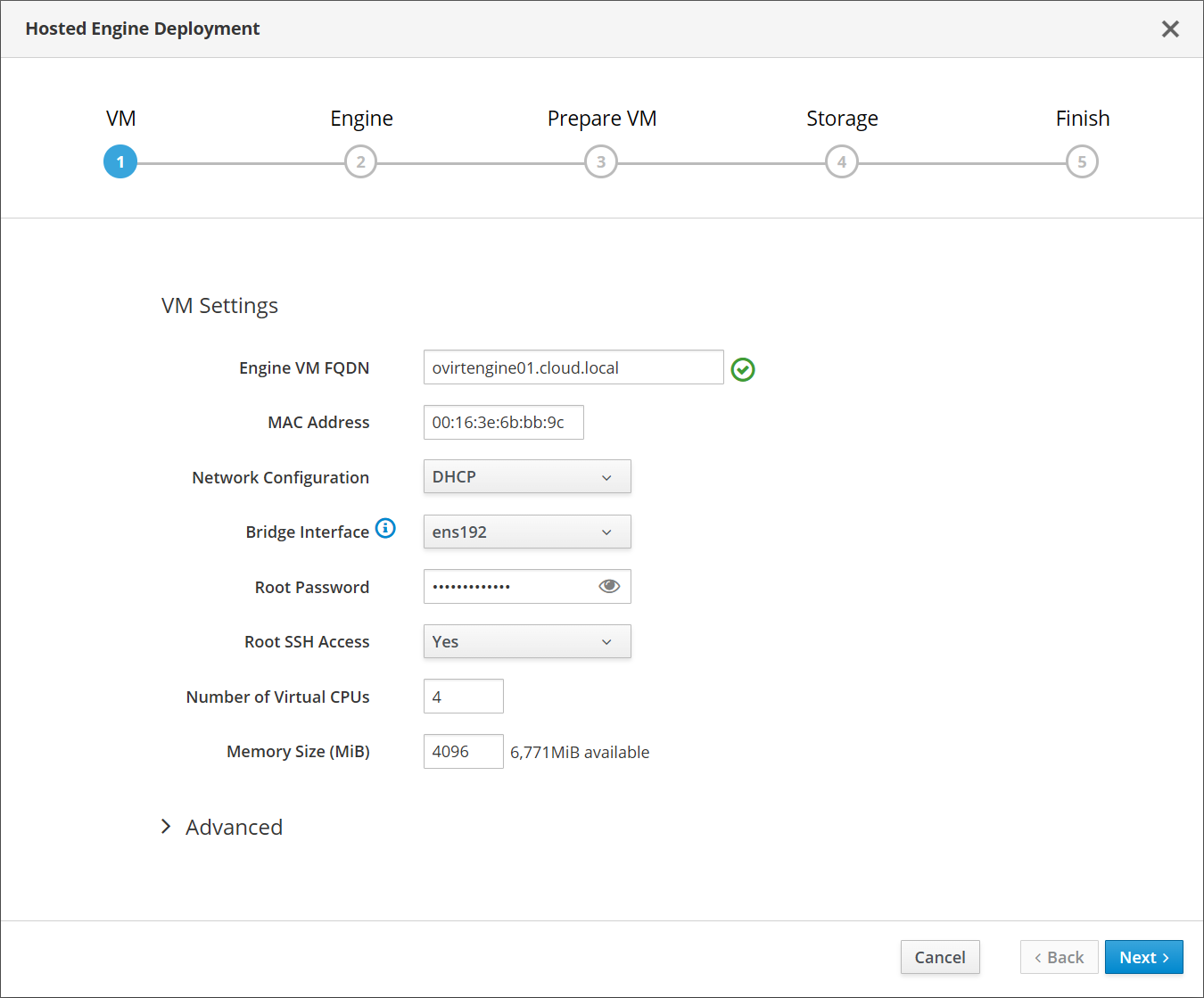The image size is (1204, 998).
Task: Click the Memory Size input field
Action: coord(463,751)
